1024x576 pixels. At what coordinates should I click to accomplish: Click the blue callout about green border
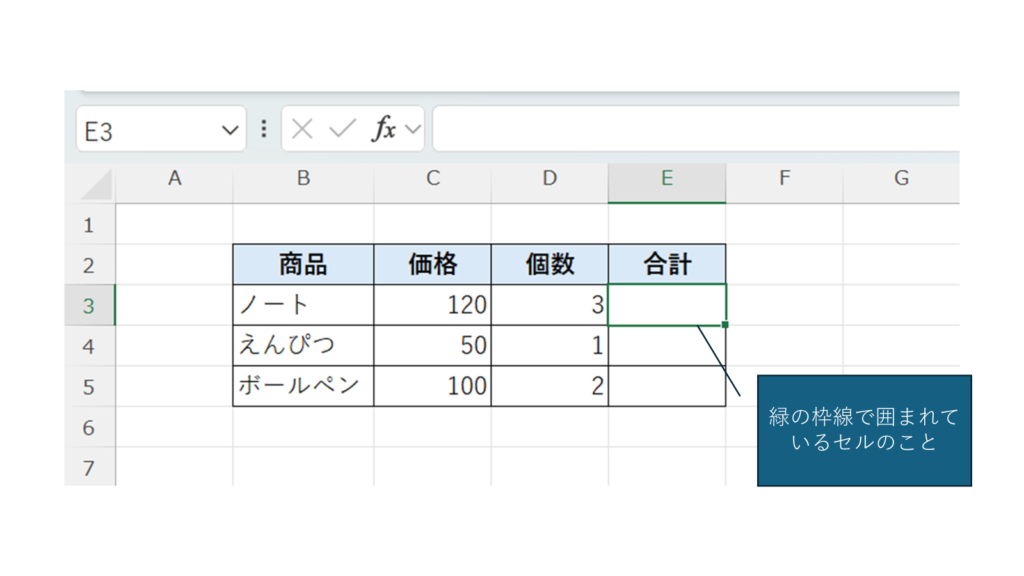tap(863, 431)
